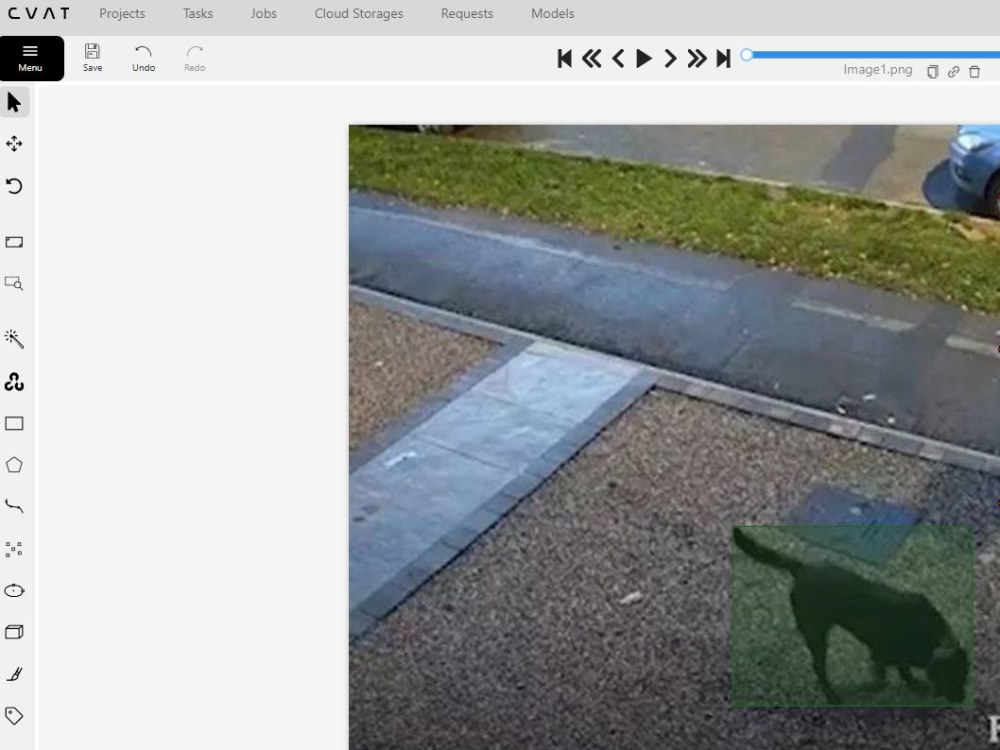Viewport: 1000px width, 750px height.
Task: Jump backward several frames
Action: (592, 59)
